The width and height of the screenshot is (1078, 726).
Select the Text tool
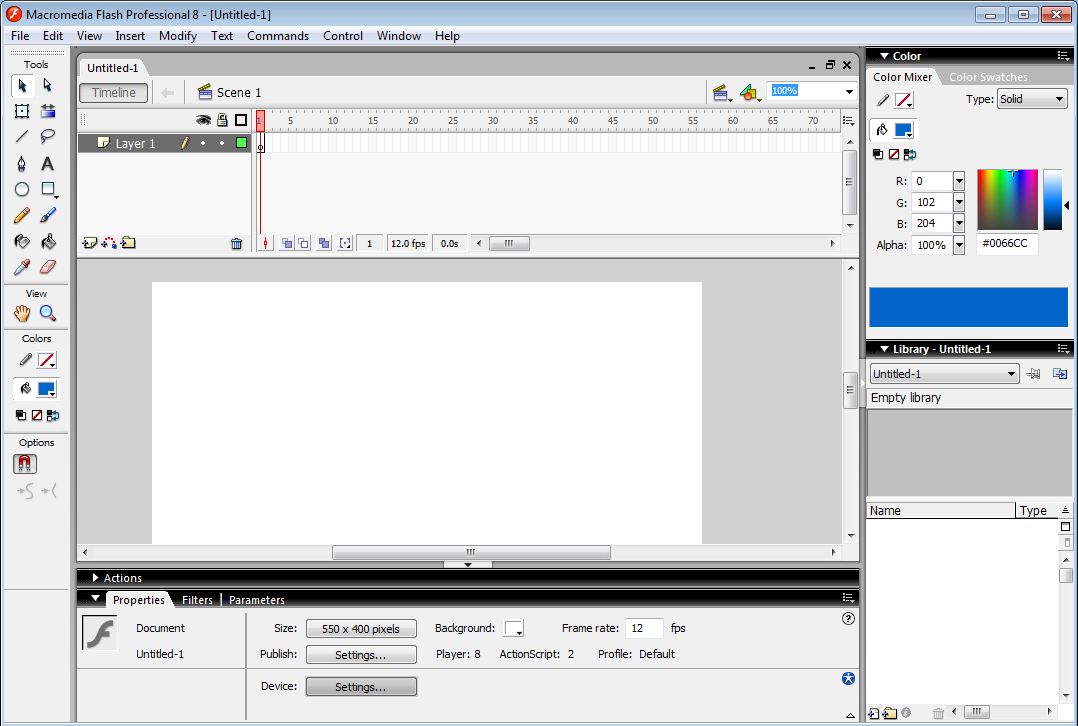(x=47, y=164)
